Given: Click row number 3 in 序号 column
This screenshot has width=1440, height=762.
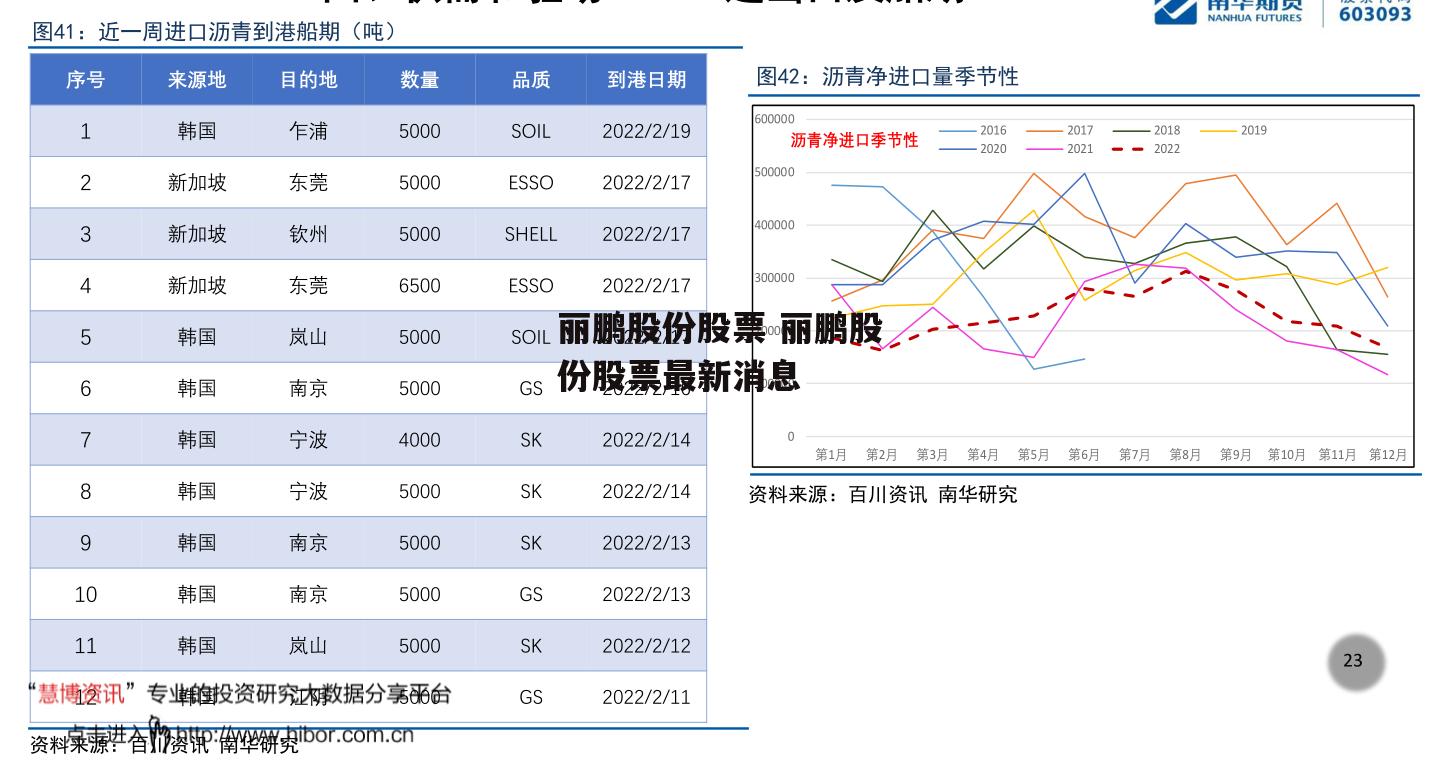Looking at the screenshot, I should coord(85,234).
